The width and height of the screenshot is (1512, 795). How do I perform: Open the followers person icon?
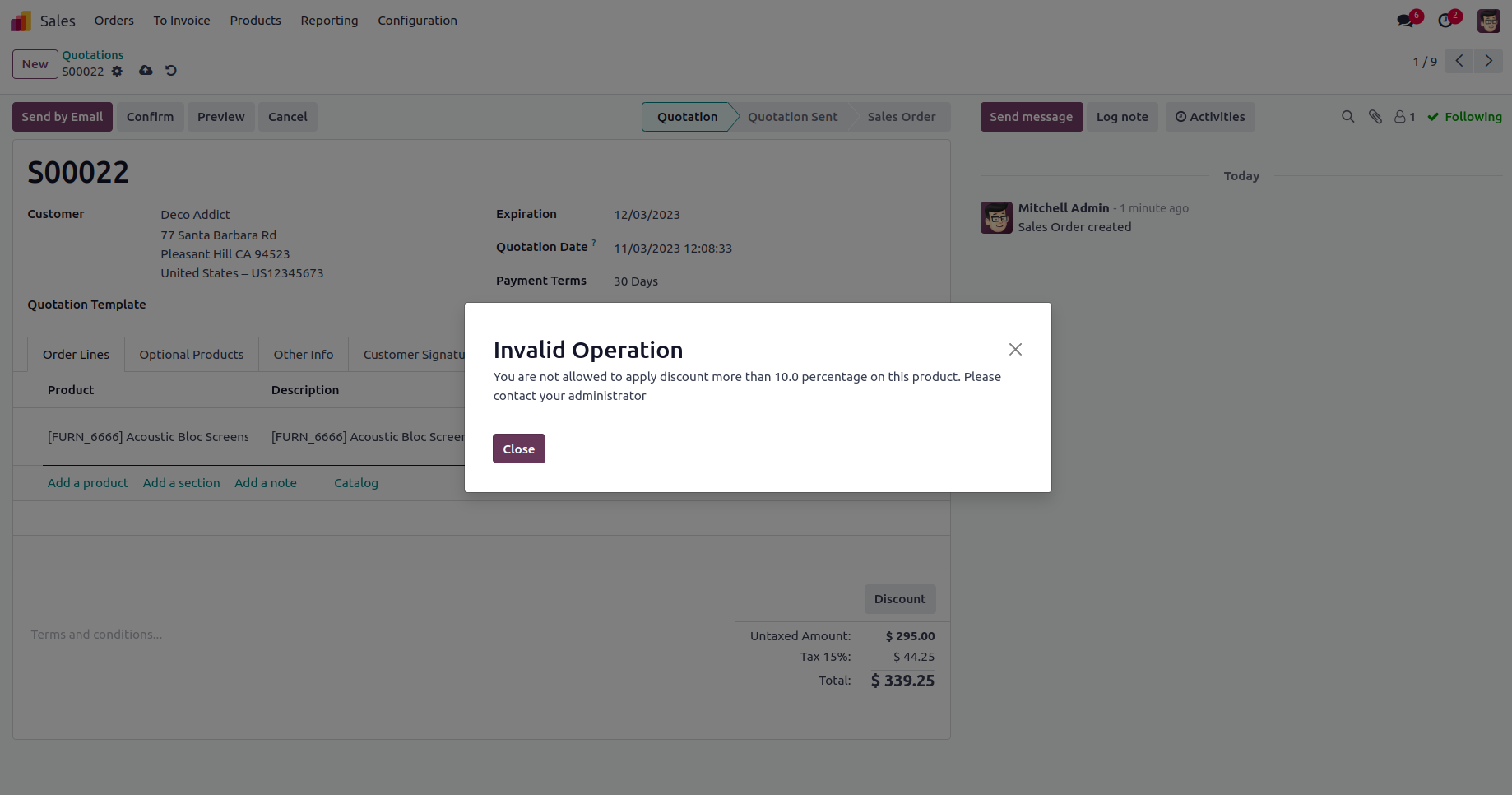[x=1404, y=117]
